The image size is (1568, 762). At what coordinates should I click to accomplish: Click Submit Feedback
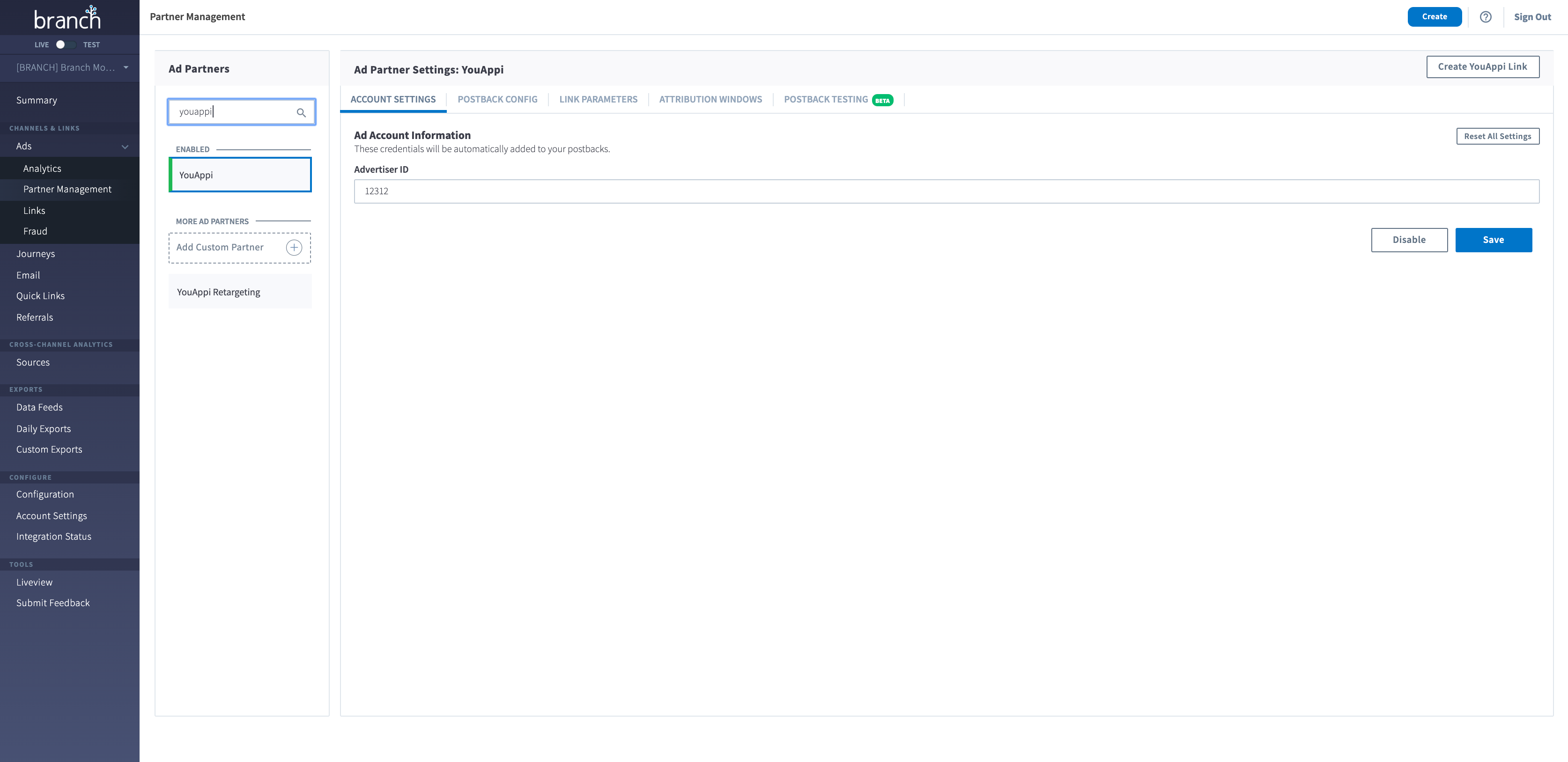click(53, 603)
